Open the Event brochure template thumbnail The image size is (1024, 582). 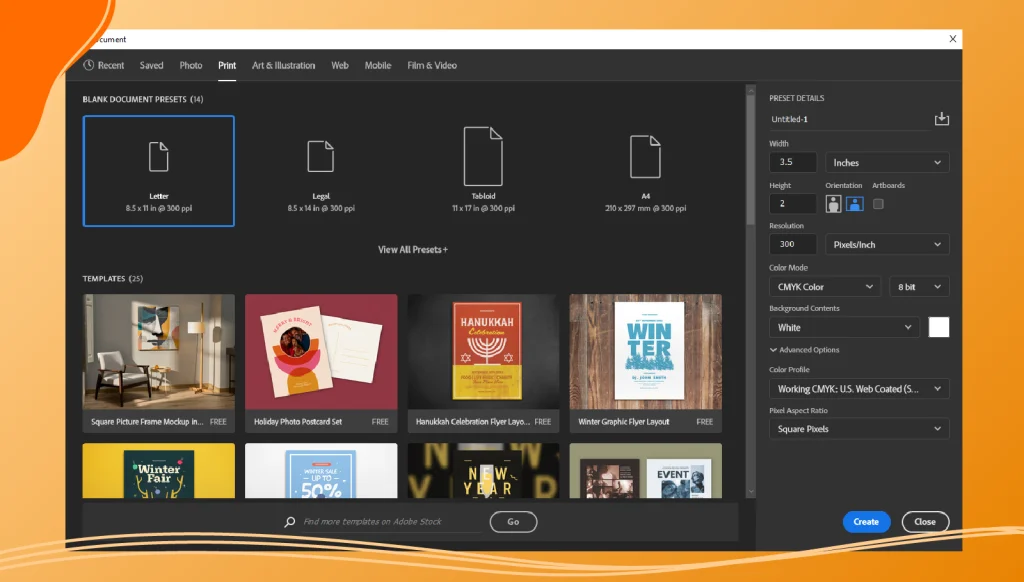(645, 471)
